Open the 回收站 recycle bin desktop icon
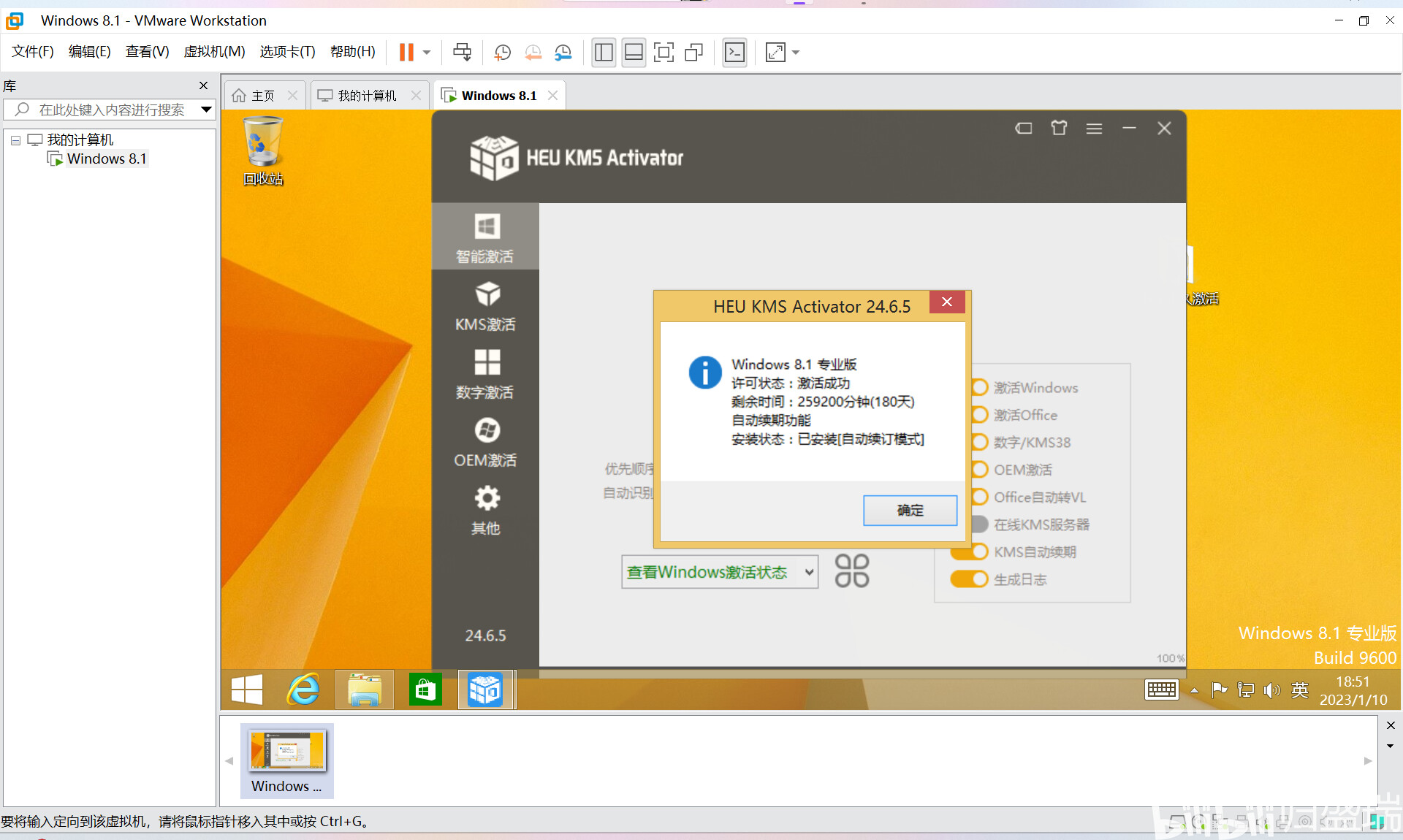 coord(262,151)
